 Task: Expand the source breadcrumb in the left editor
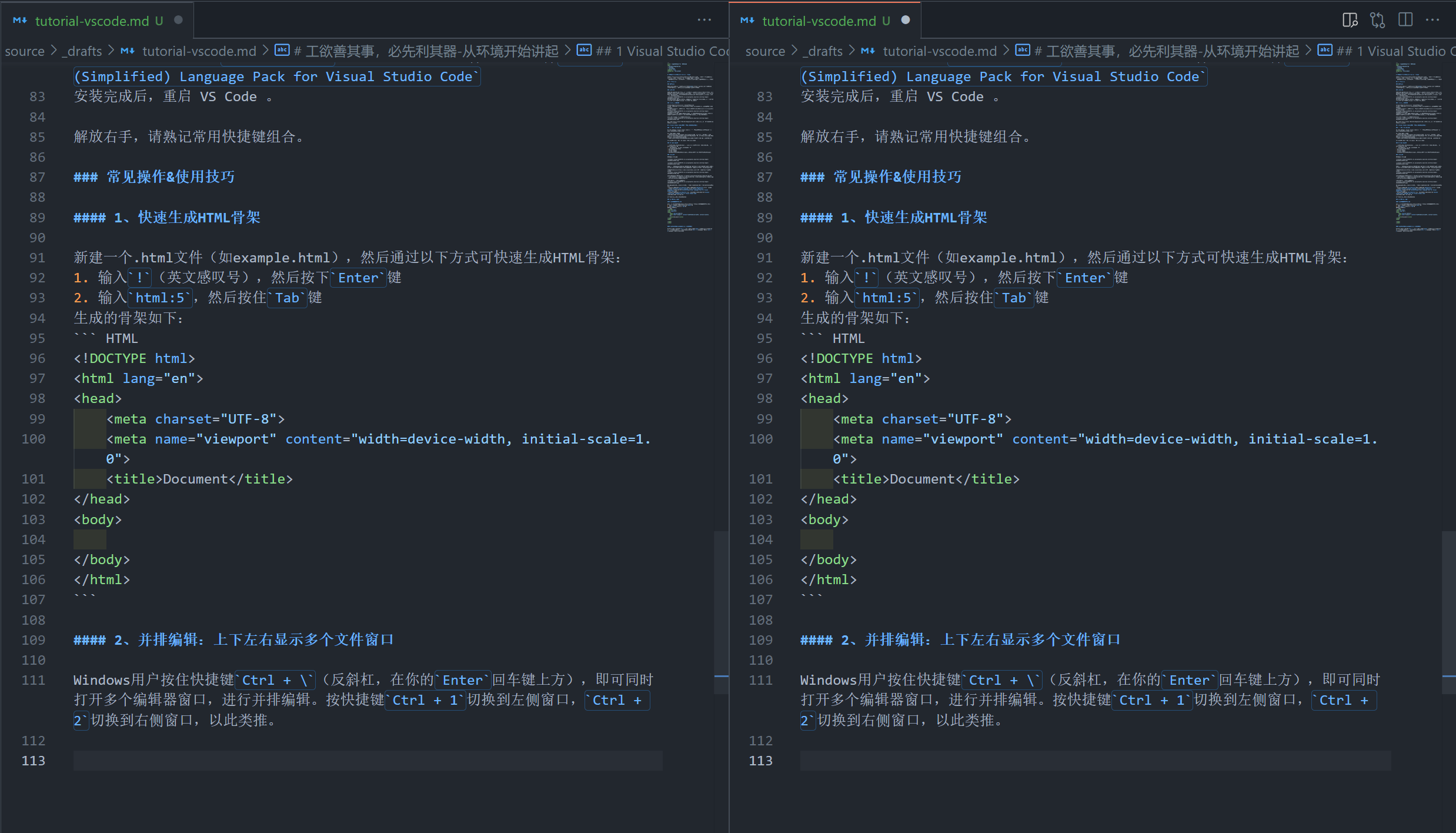(x=25, y=51)
